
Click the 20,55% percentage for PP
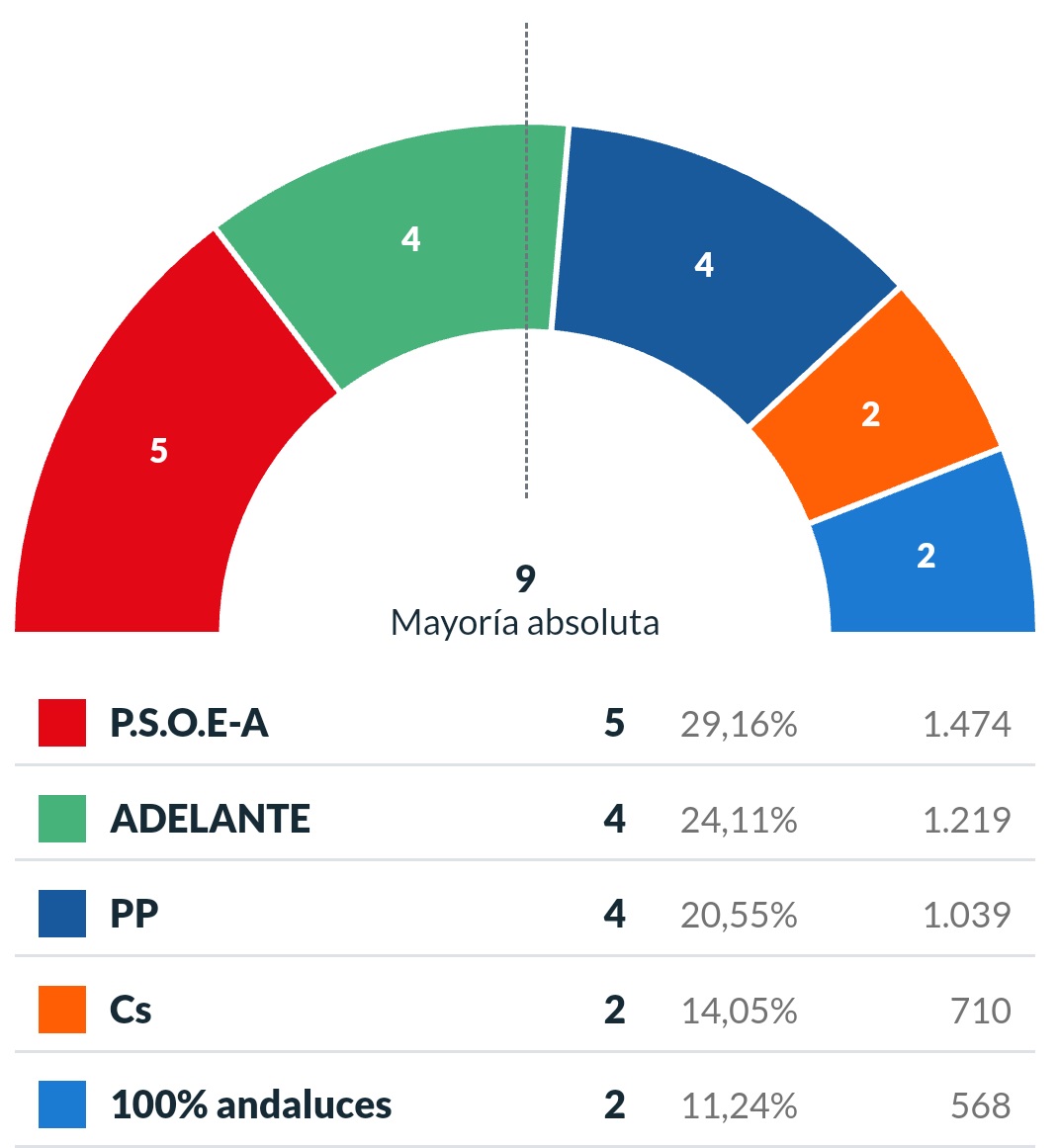coord(739,916)
